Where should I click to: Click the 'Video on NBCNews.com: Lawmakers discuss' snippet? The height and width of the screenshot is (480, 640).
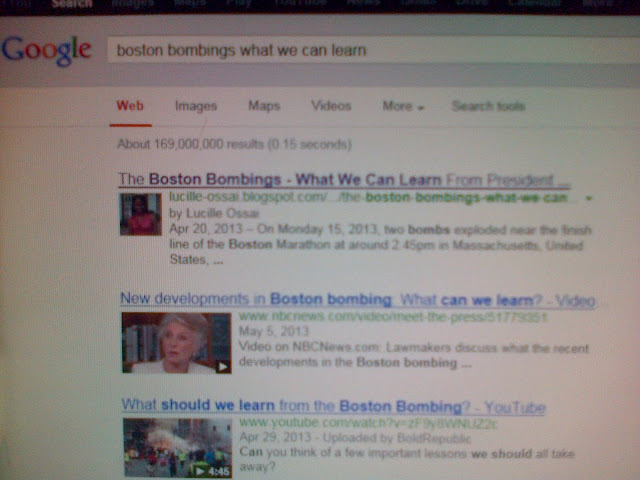413,355
